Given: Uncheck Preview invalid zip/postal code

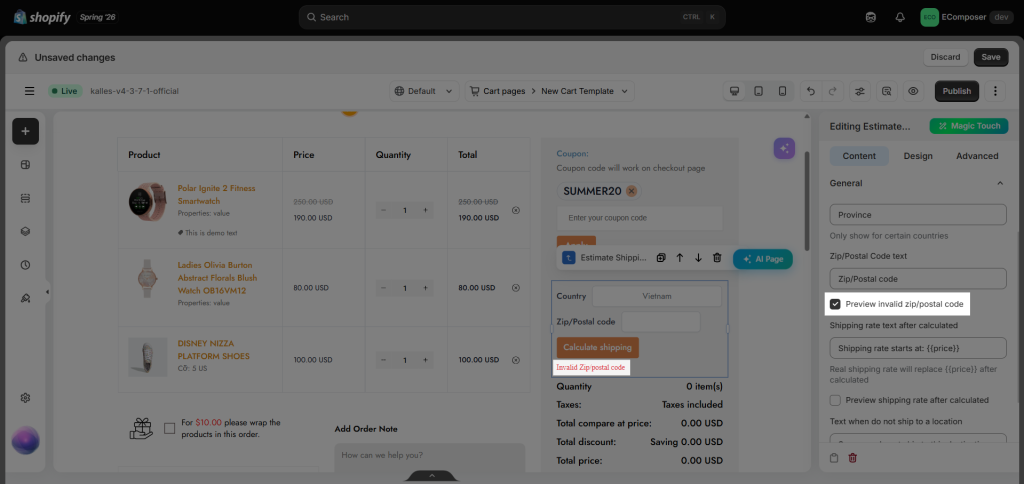Looking at the screenshot, I should click(x=835, y=304).
